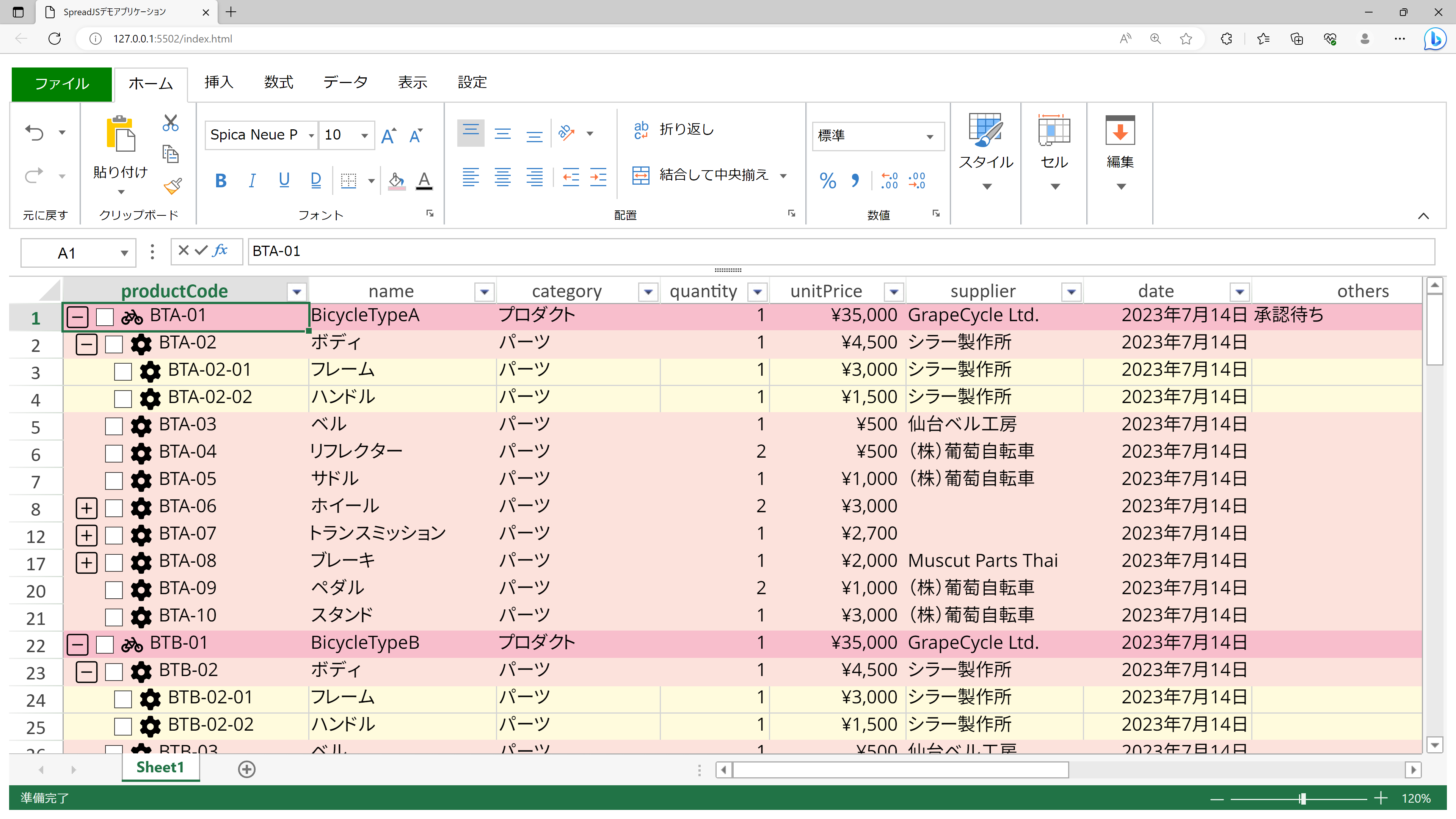Toggle Double Underline formatting
This screenshot has width=1456, height=819.
click(316, 180)
